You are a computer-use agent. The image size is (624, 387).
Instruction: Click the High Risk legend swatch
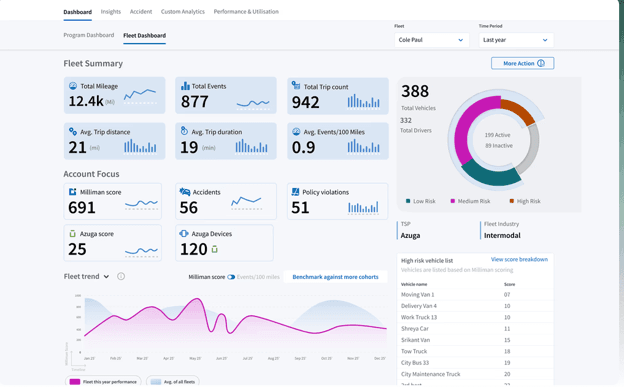512,201
